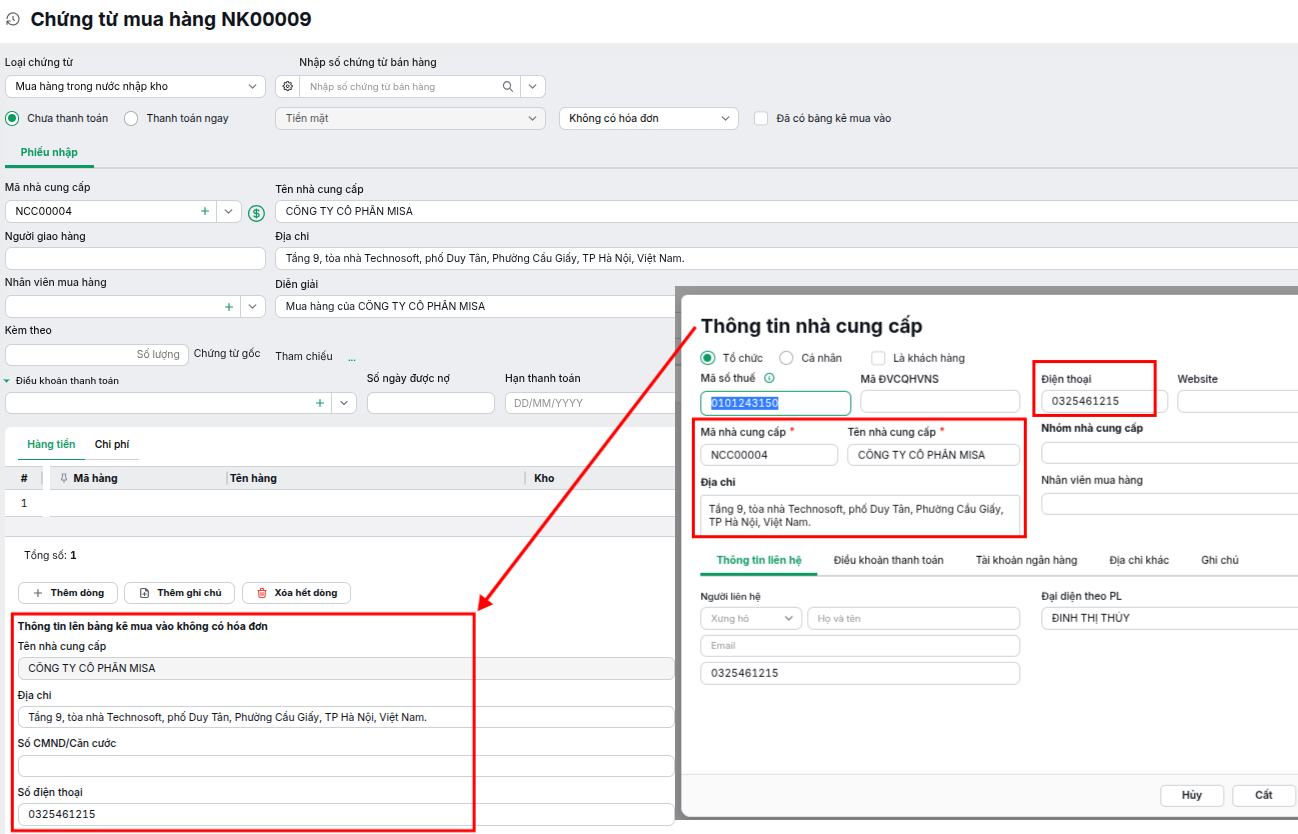Open the Loại chứng từ dropdown
This screenshot has width=1298, height=834.
pos(136,87)
